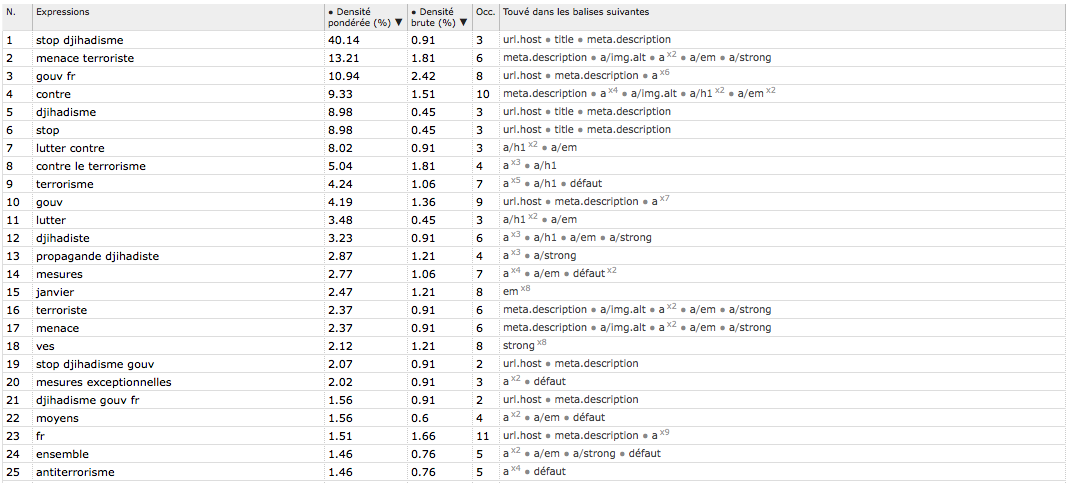Click 'Touvé dans les balises suivantes' header
The width and height of the screenshot is (1067, 483).
click(576, 12)
